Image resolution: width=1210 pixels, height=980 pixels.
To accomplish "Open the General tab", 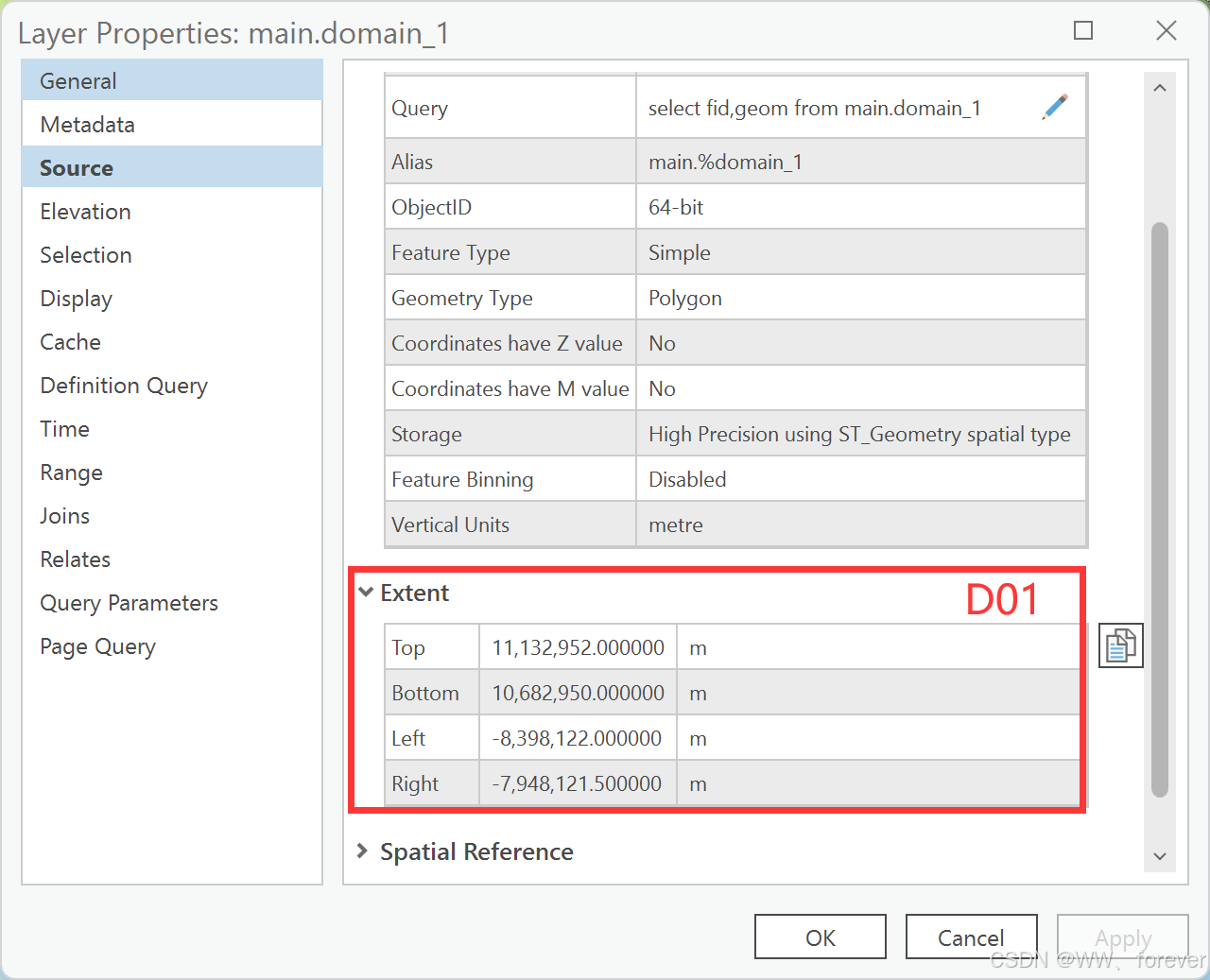I will [x=172, y=80].
